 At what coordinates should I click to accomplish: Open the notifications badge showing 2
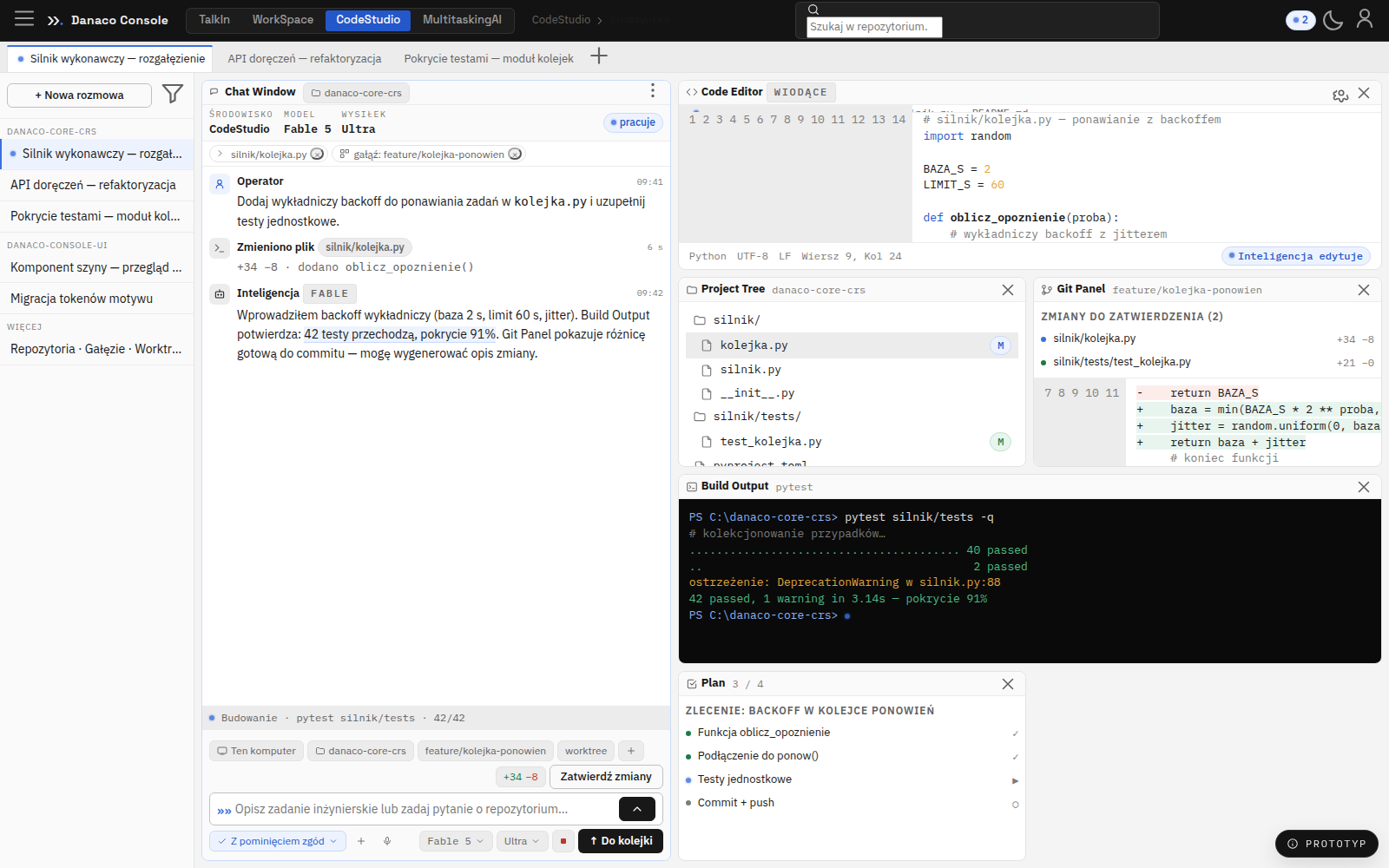1300,20
